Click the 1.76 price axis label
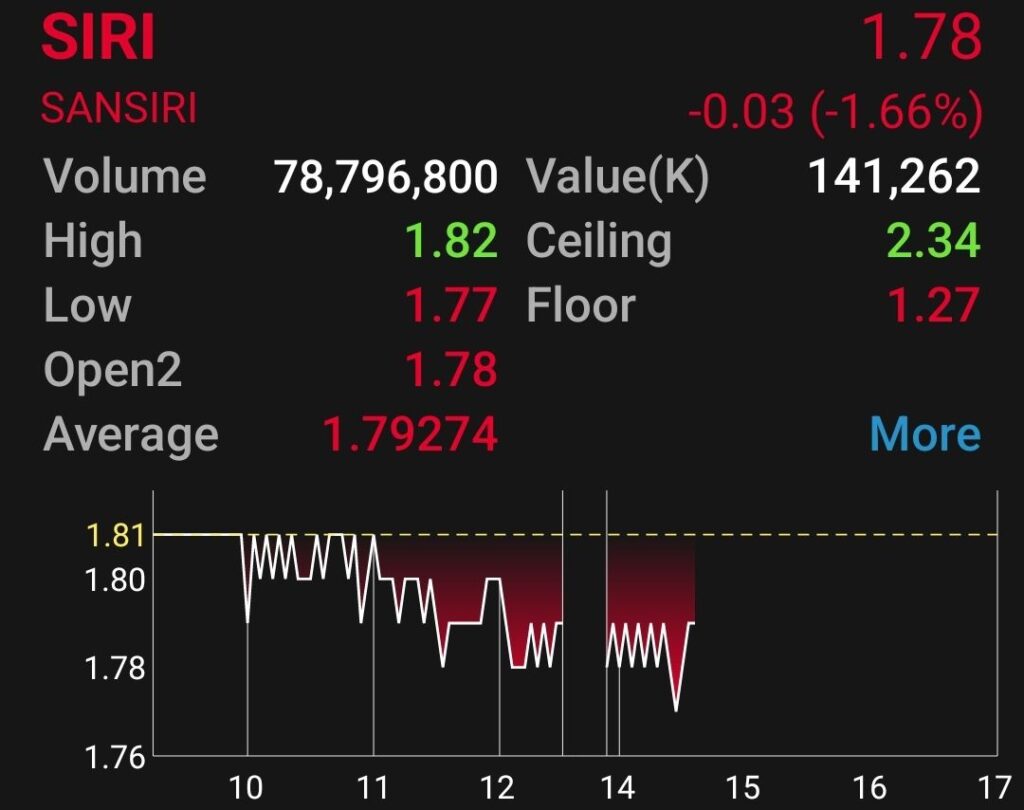This screenshot has height=810, width=1024. coord(115,756)
